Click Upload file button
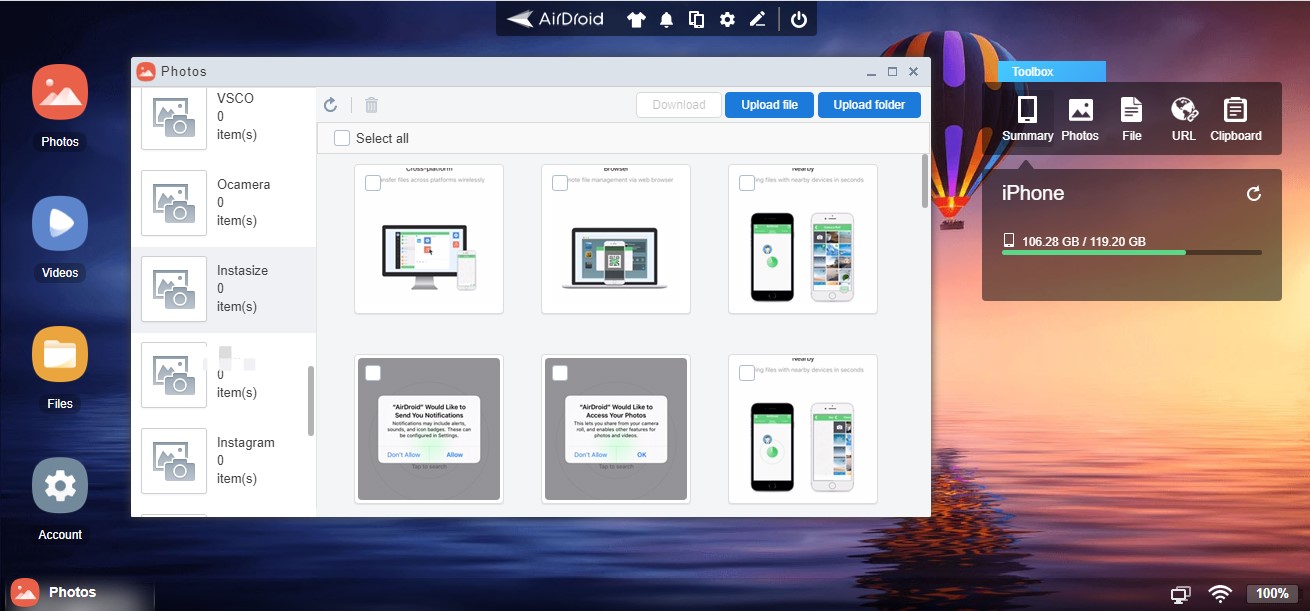1310x611 pixels. [x=769, y=105]
